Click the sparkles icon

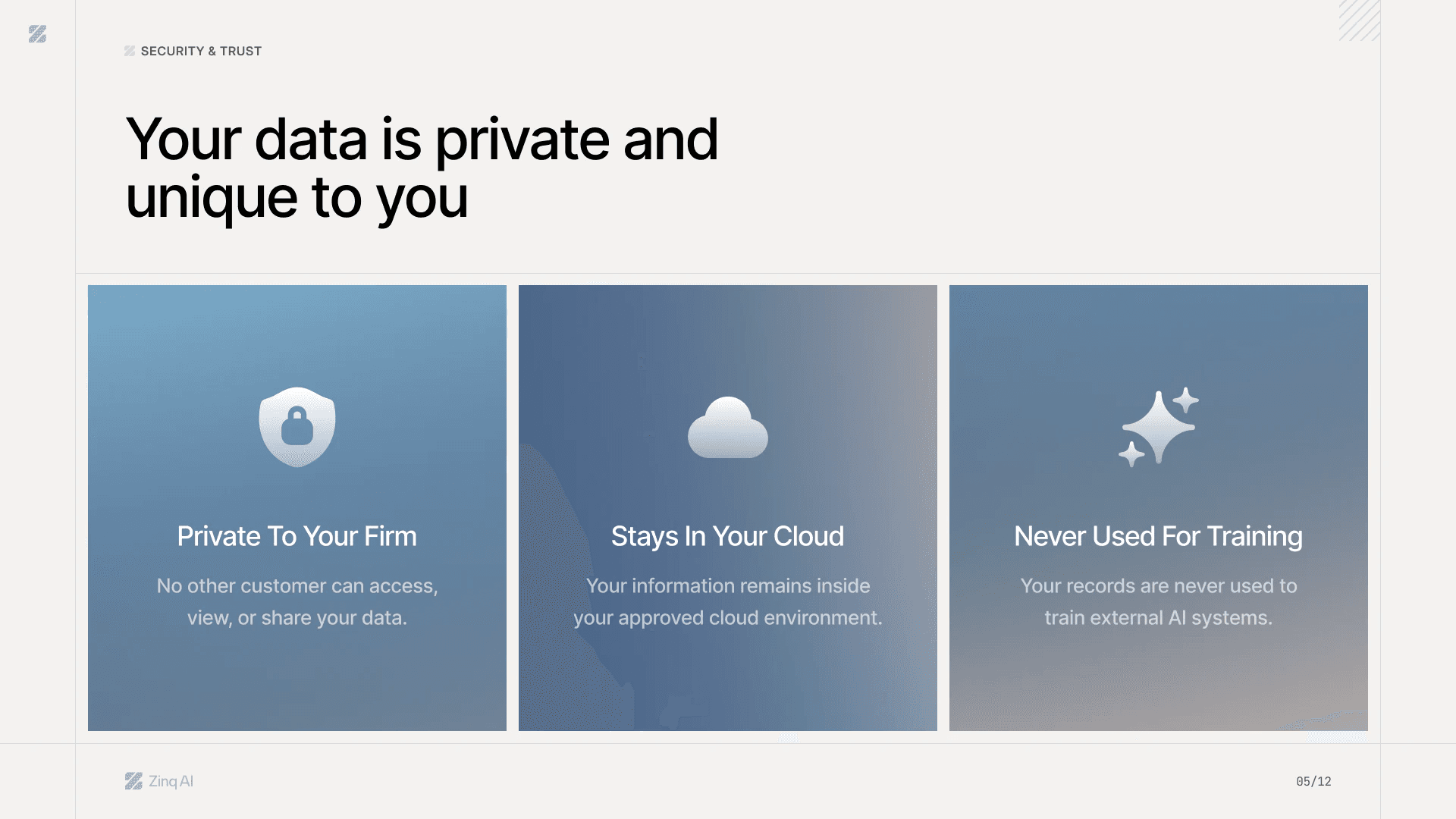tap(1159, 427)
